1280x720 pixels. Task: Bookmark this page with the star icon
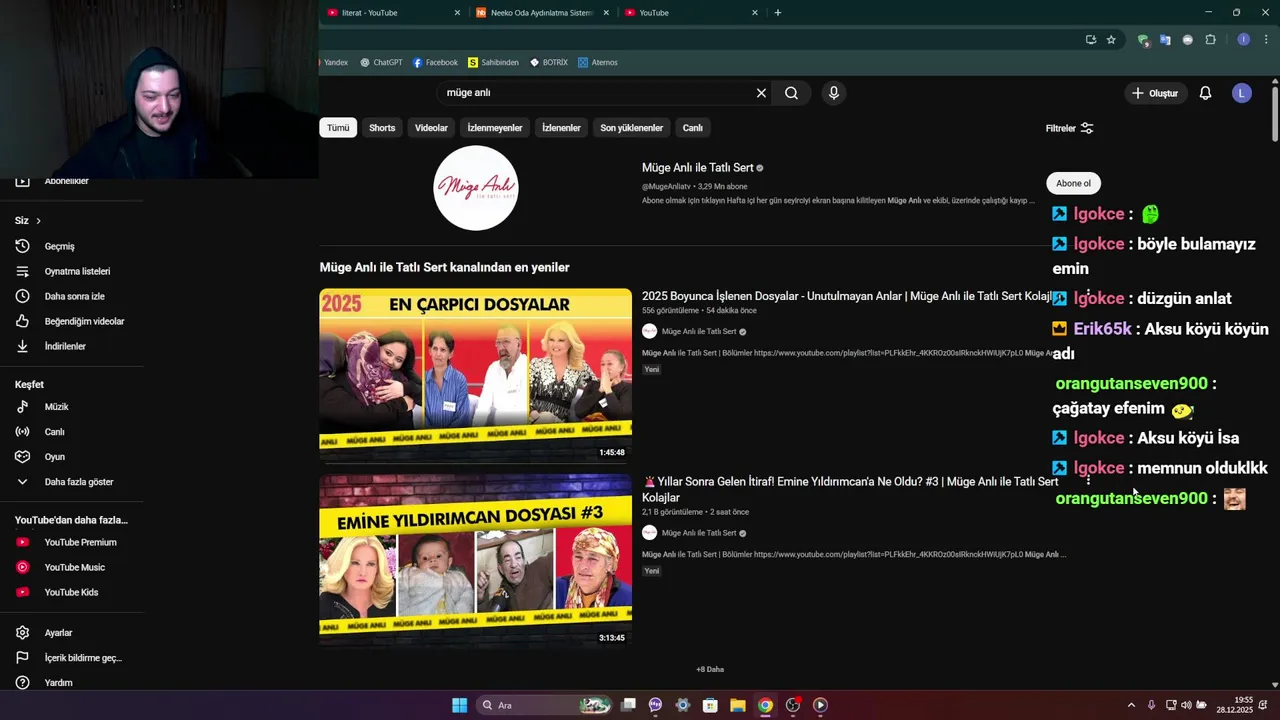pyautogui.click(x=1111, y=40)
